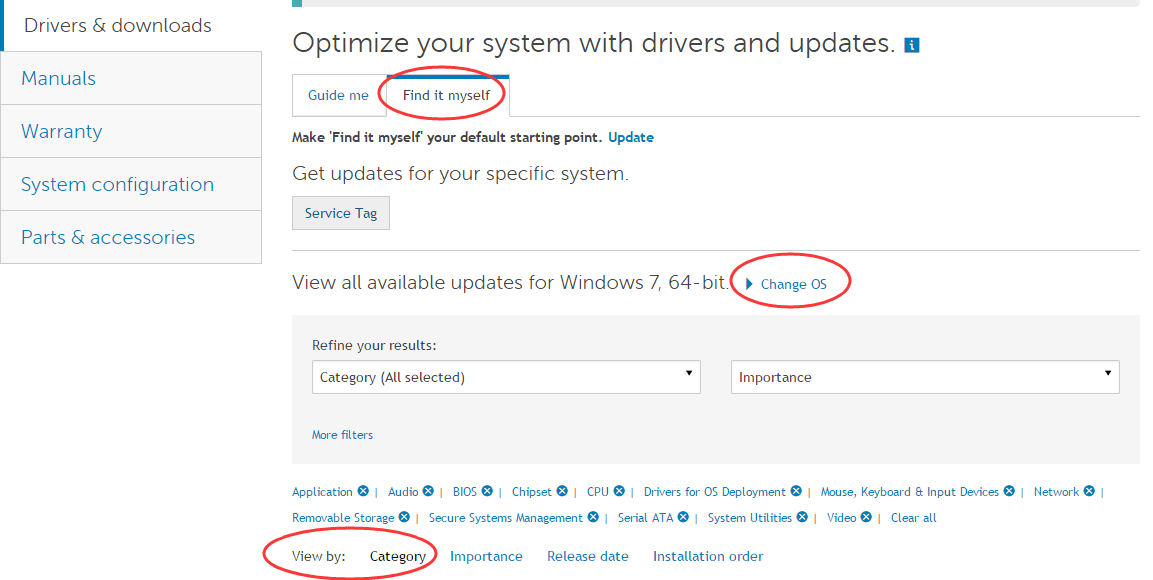
Task: Click the Update link
Action: click(x=630, y=137)
